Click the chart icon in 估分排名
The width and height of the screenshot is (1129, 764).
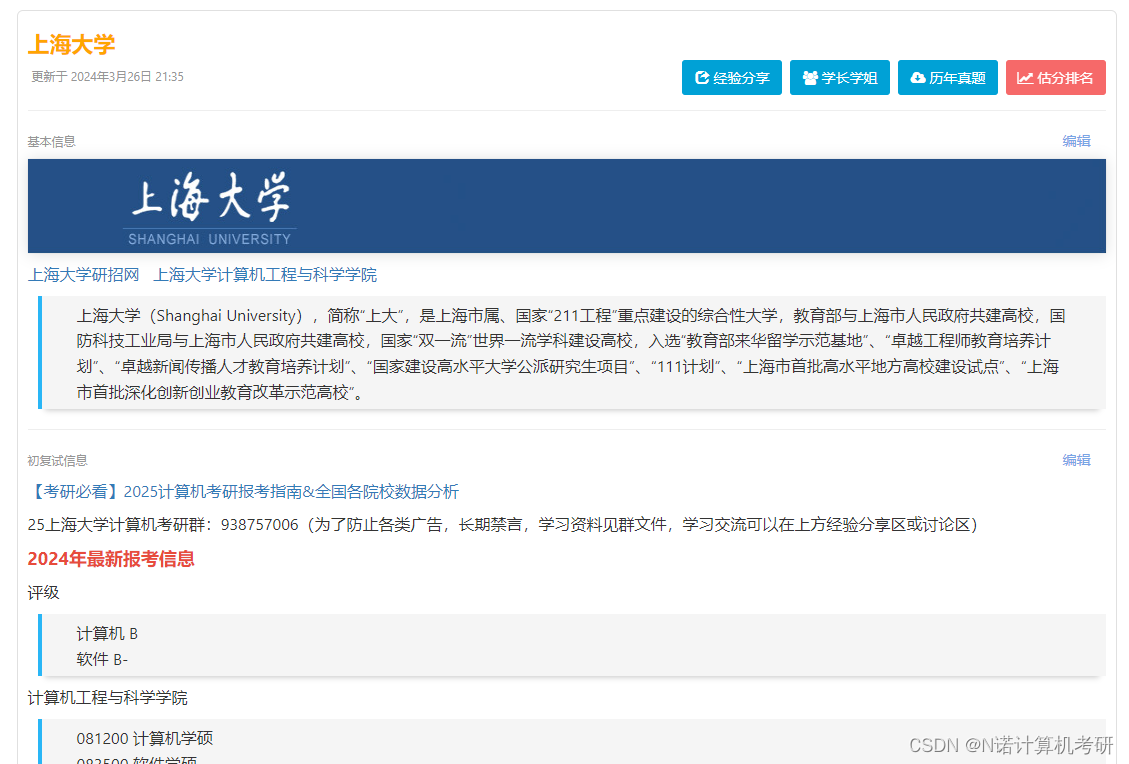click(x=1025, y=78)
